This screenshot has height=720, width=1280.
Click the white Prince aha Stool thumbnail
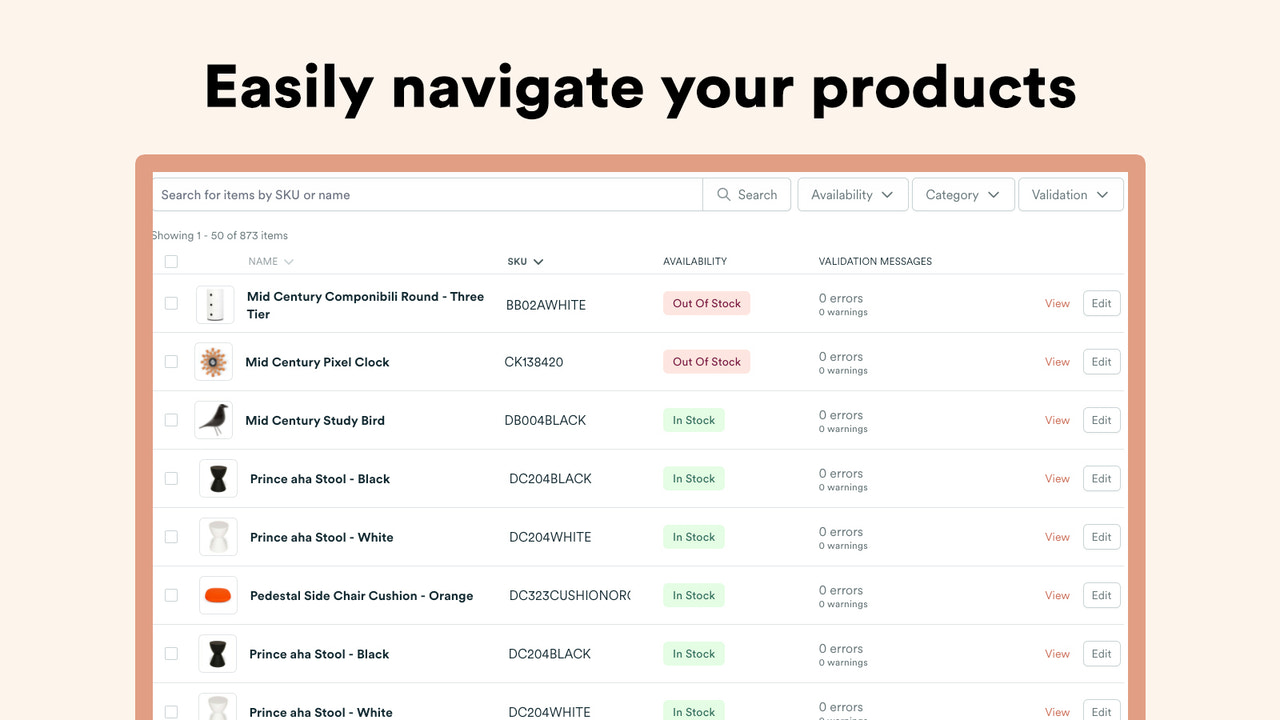217,536
